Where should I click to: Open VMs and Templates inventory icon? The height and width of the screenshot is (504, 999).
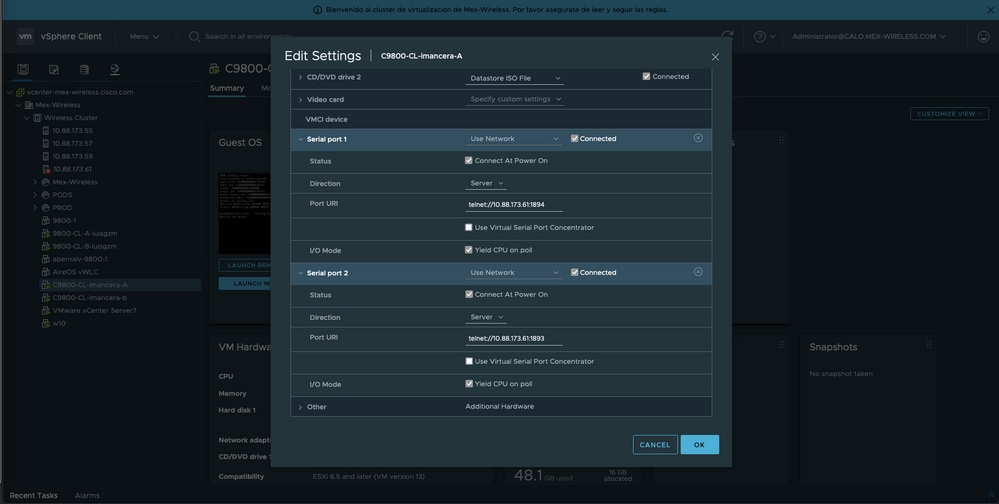(x=54, y=69)
